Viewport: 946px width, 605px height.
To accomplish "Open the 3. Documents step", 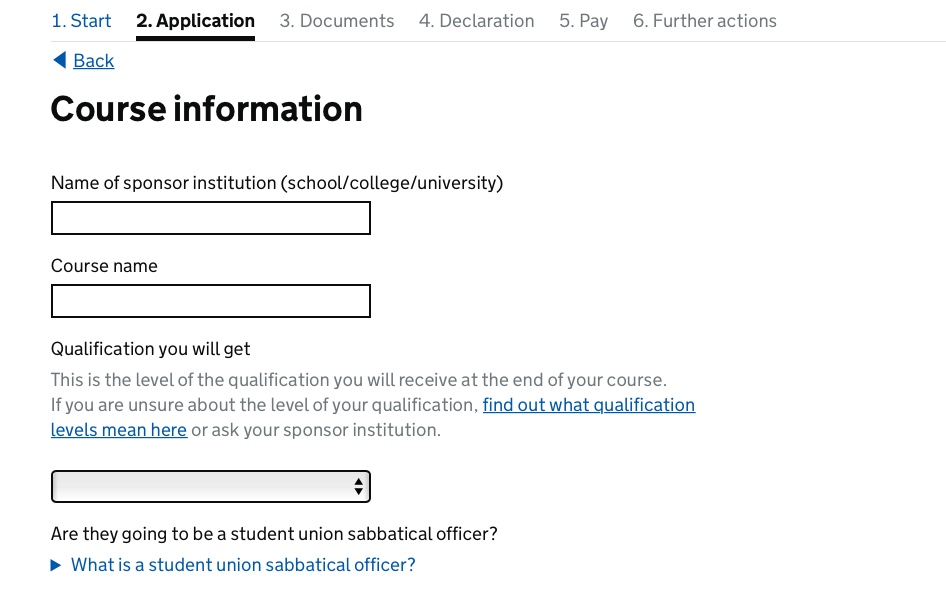I will 337,21.
